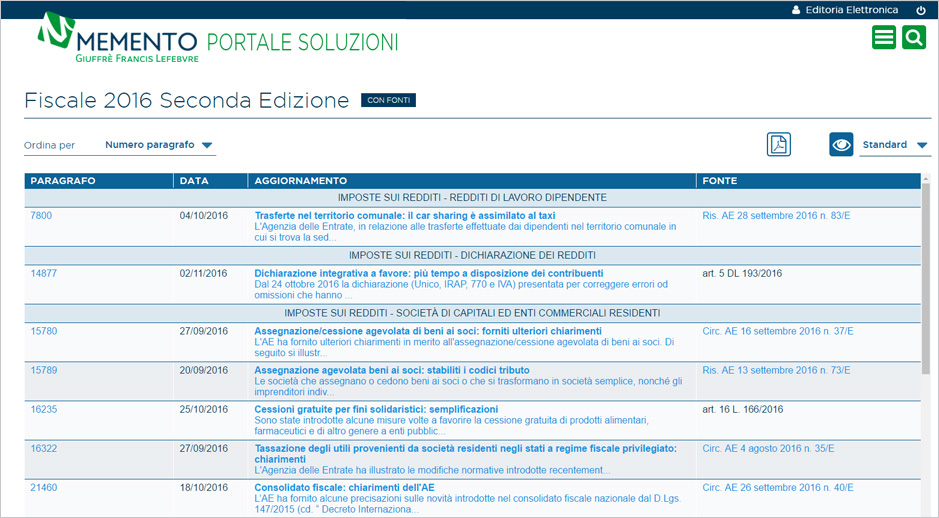Click the date 04/10/2016
The height and width of the screenshot is (518, 939).
[204, 216]
